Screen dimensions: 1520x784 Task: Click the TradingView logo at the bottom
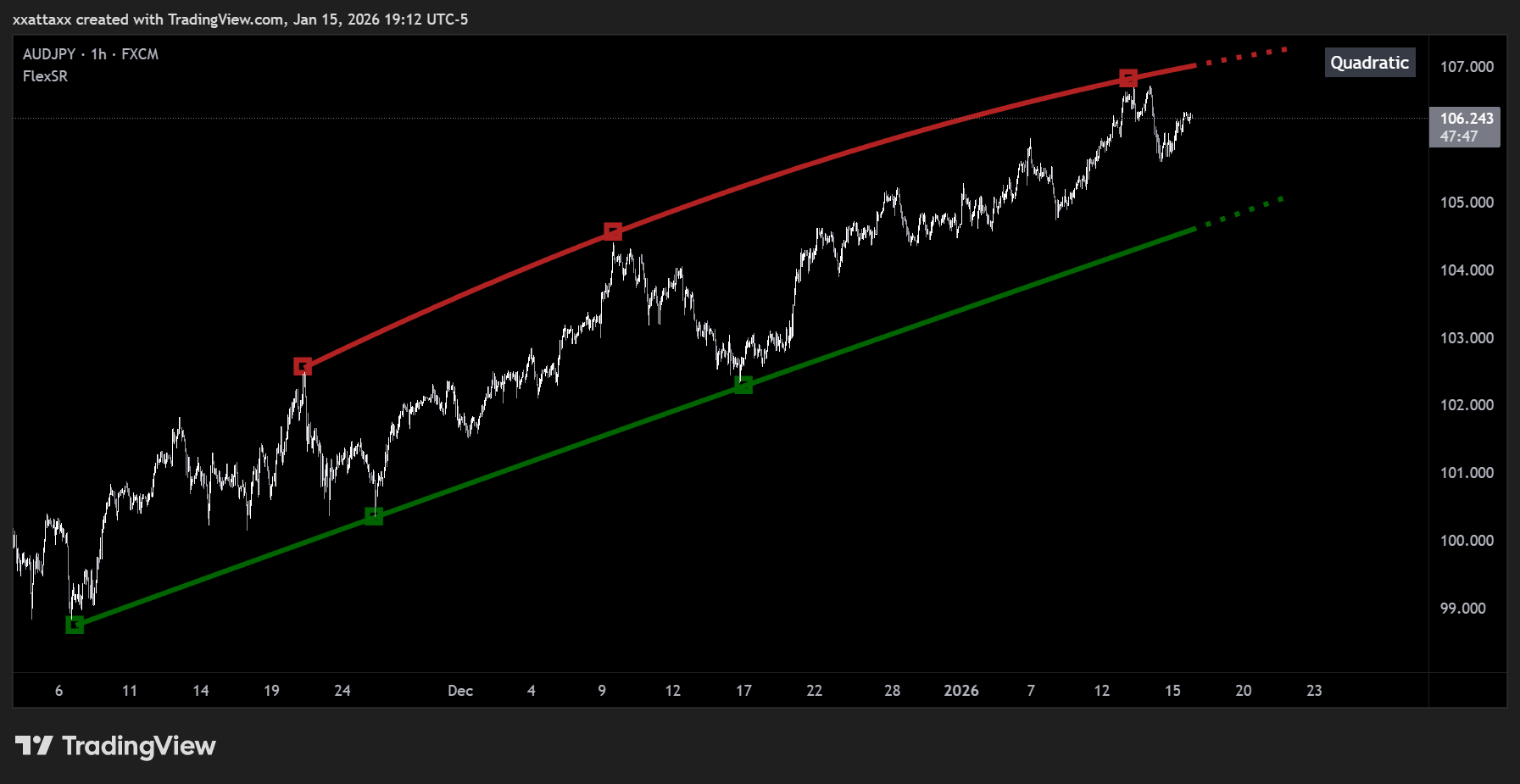click(115, 746)
